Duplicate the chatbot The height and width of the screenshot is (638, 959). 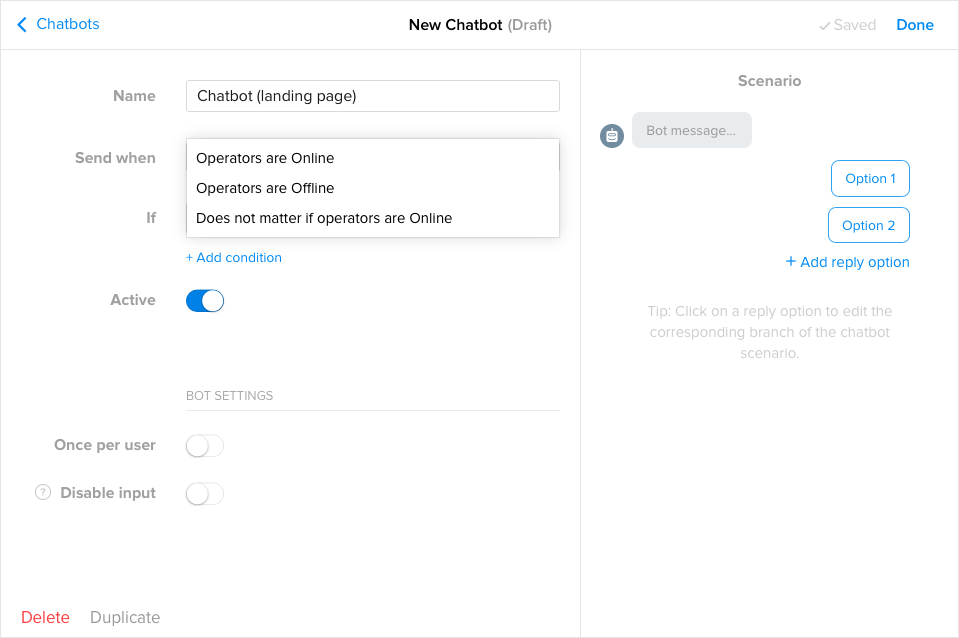124,617
